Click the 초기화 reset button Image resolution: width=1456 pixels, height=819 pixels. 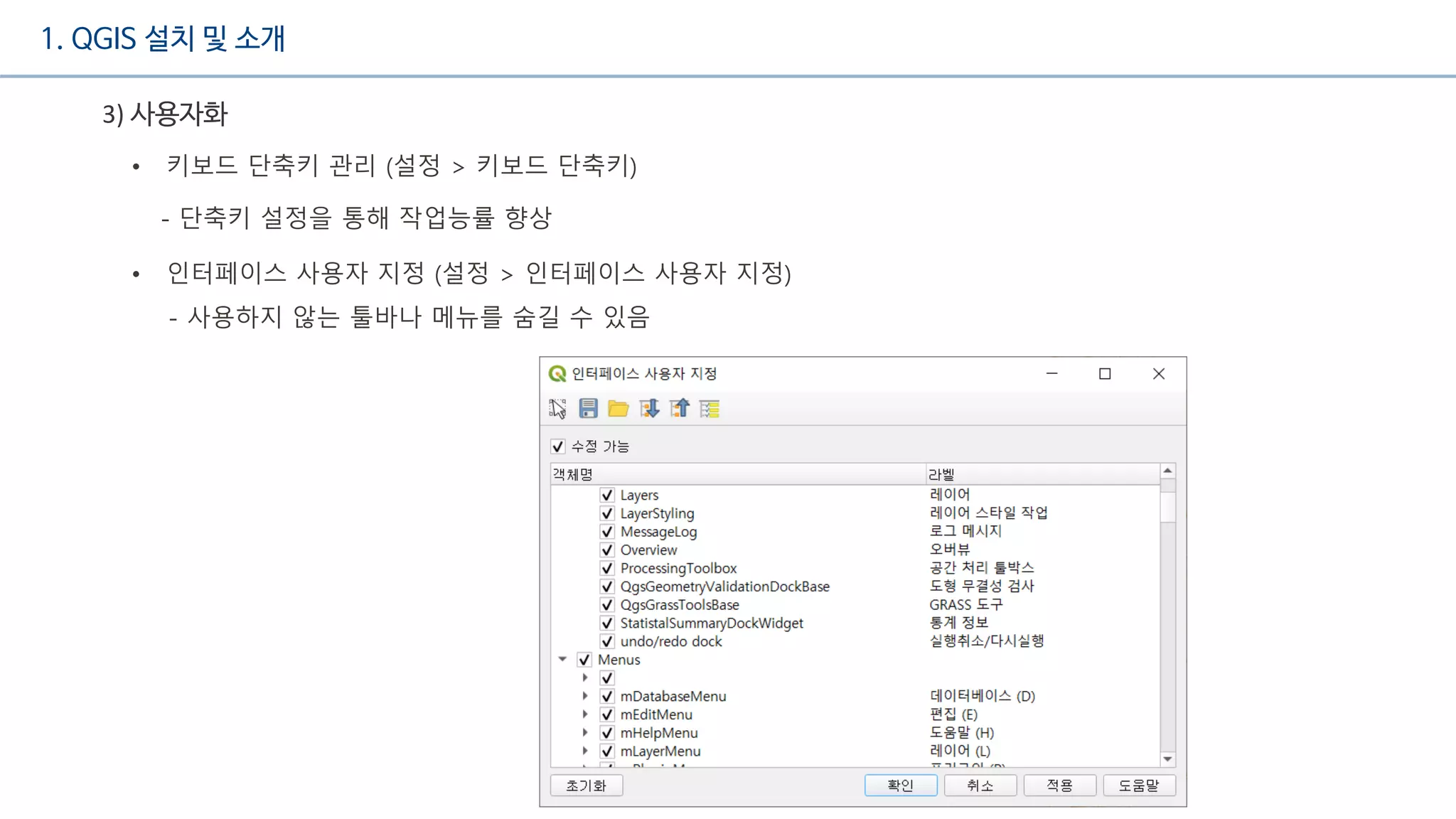click(587, 786)
